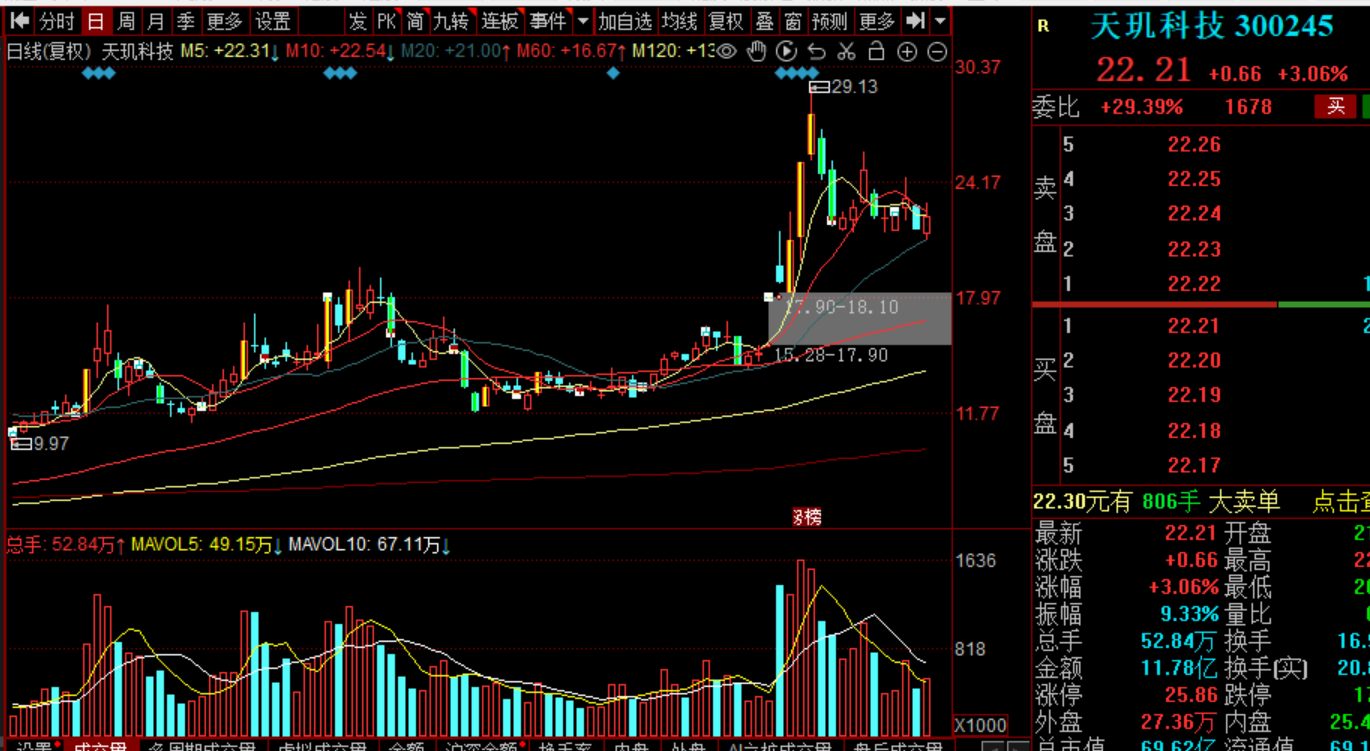Click the padlock lock icon
The height and width of the screenshot is (751, 1370).
click(876, 51)
